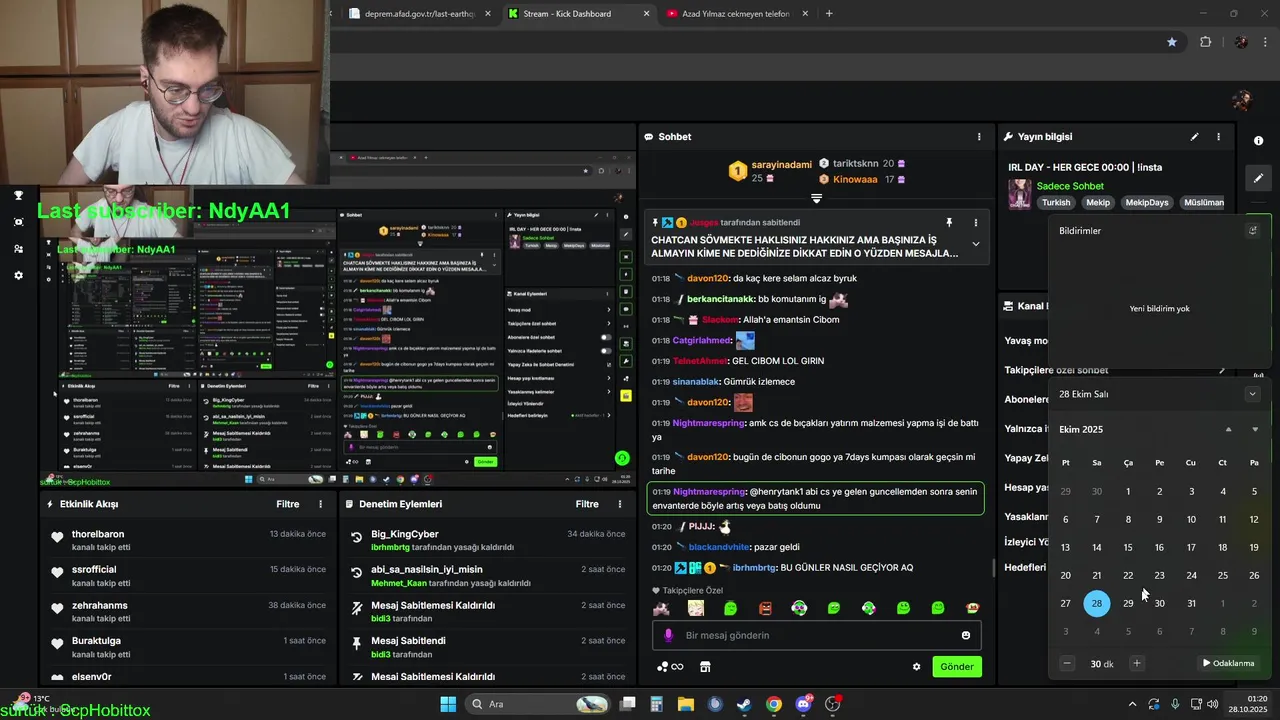
Task: Select ssrofficial follow event
Action: [x=188, y=576]
